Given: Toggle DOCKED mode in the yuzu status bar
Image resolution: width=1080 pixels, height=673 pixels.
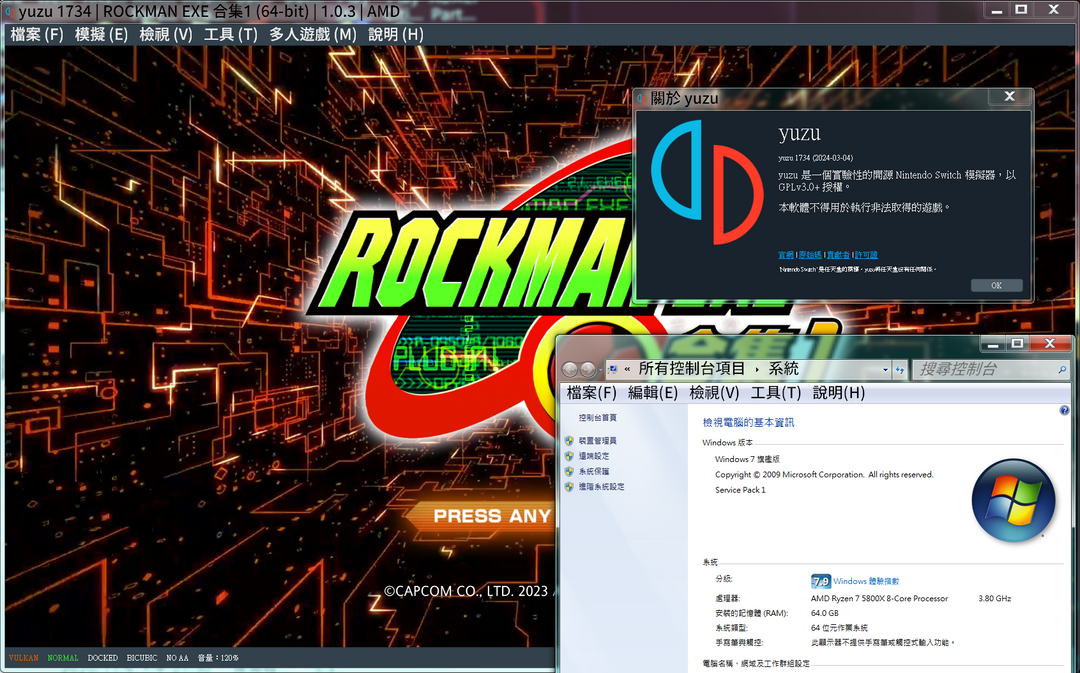Looking at the screenshot, I should (103, 658).
